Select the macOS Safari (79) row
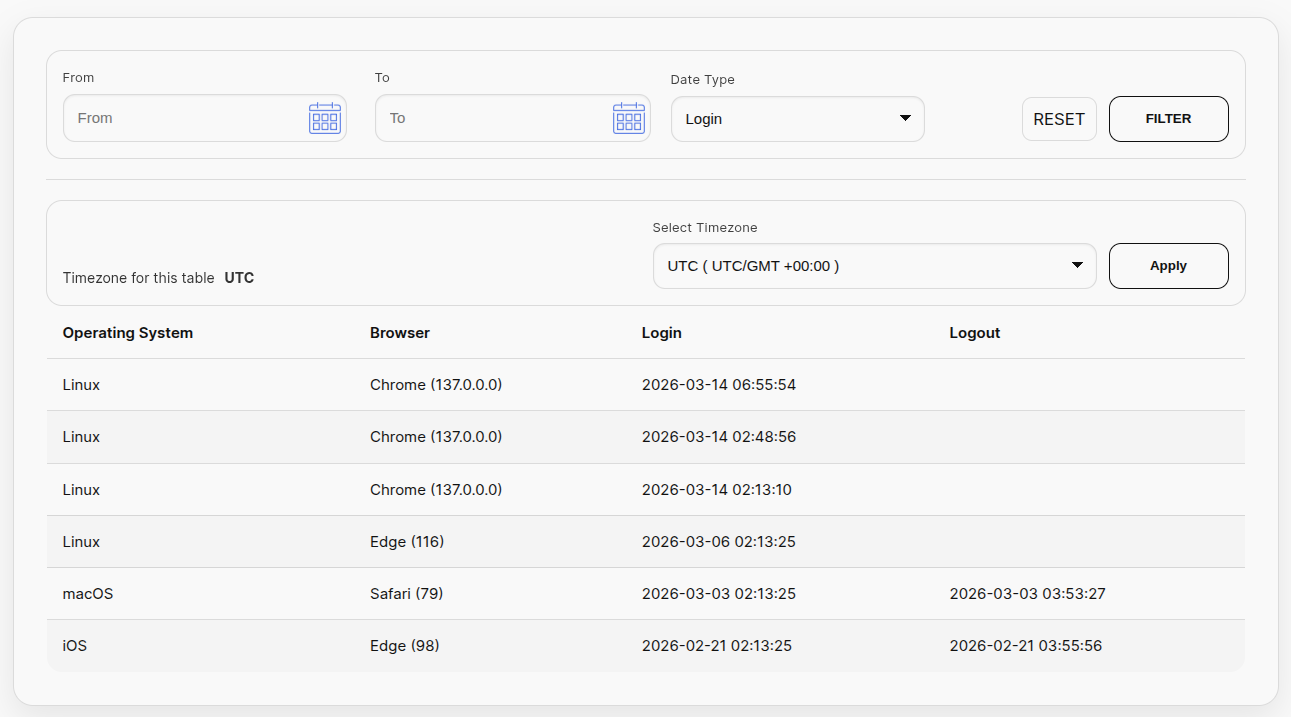 (x=645, y=594)
